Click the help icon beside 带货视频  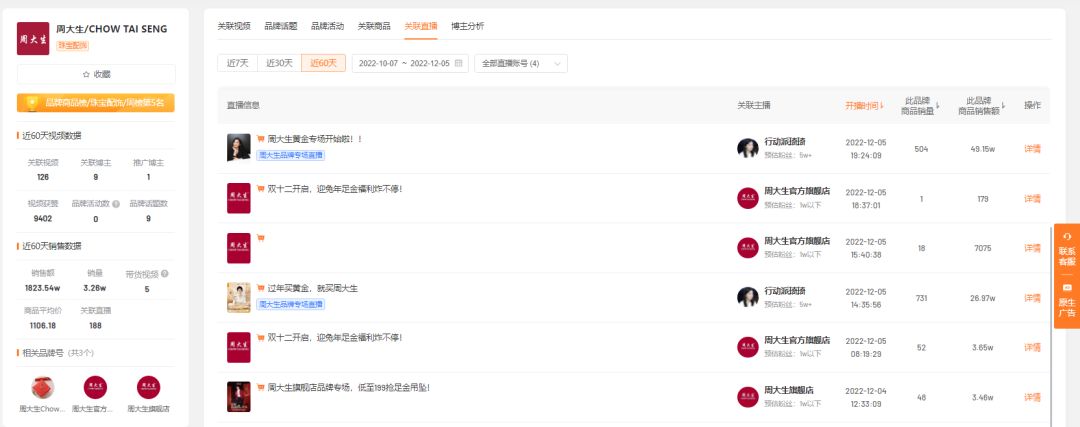coord(164,273)
